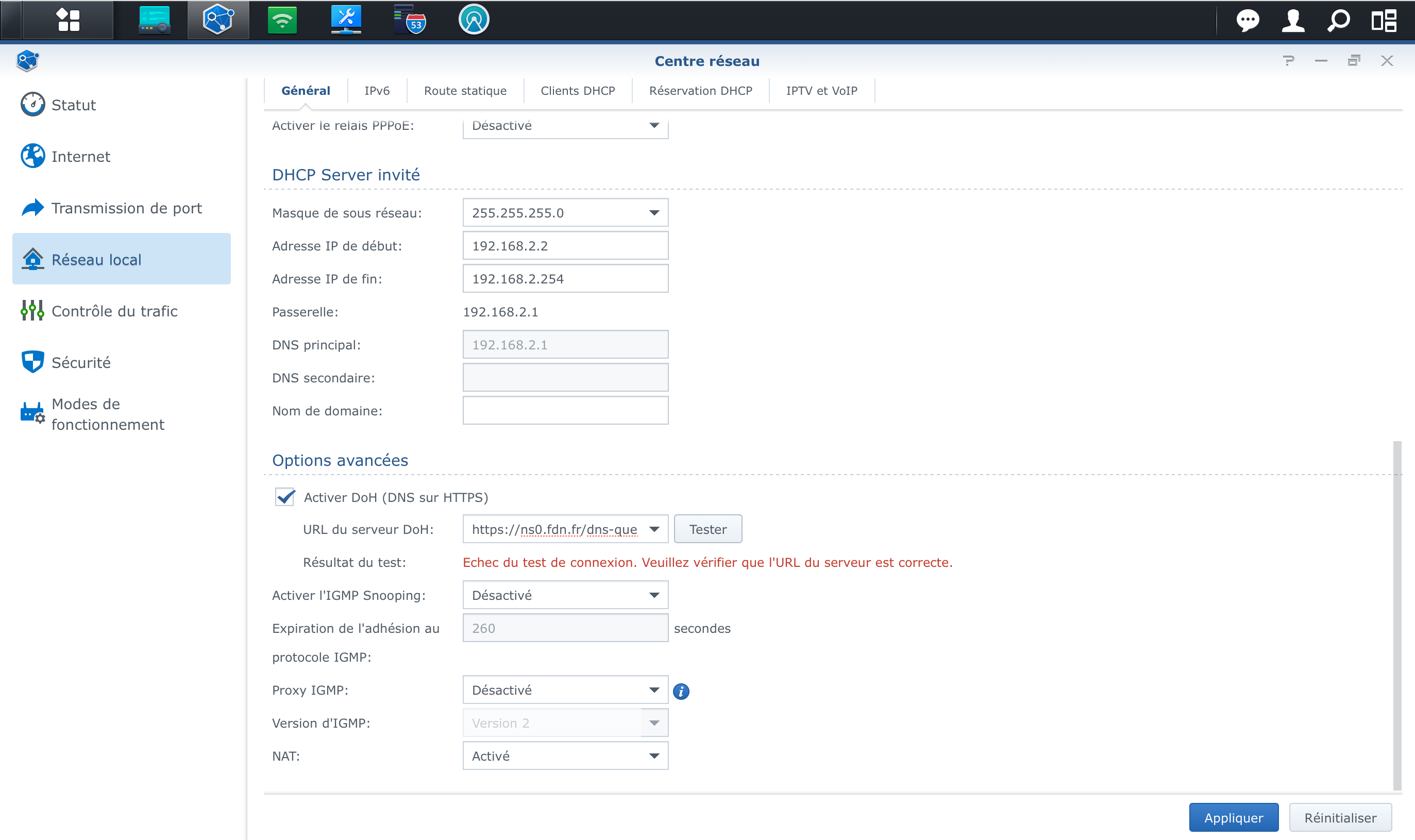Expand the Masque de sous réseau dropdown

coord(654,213)
